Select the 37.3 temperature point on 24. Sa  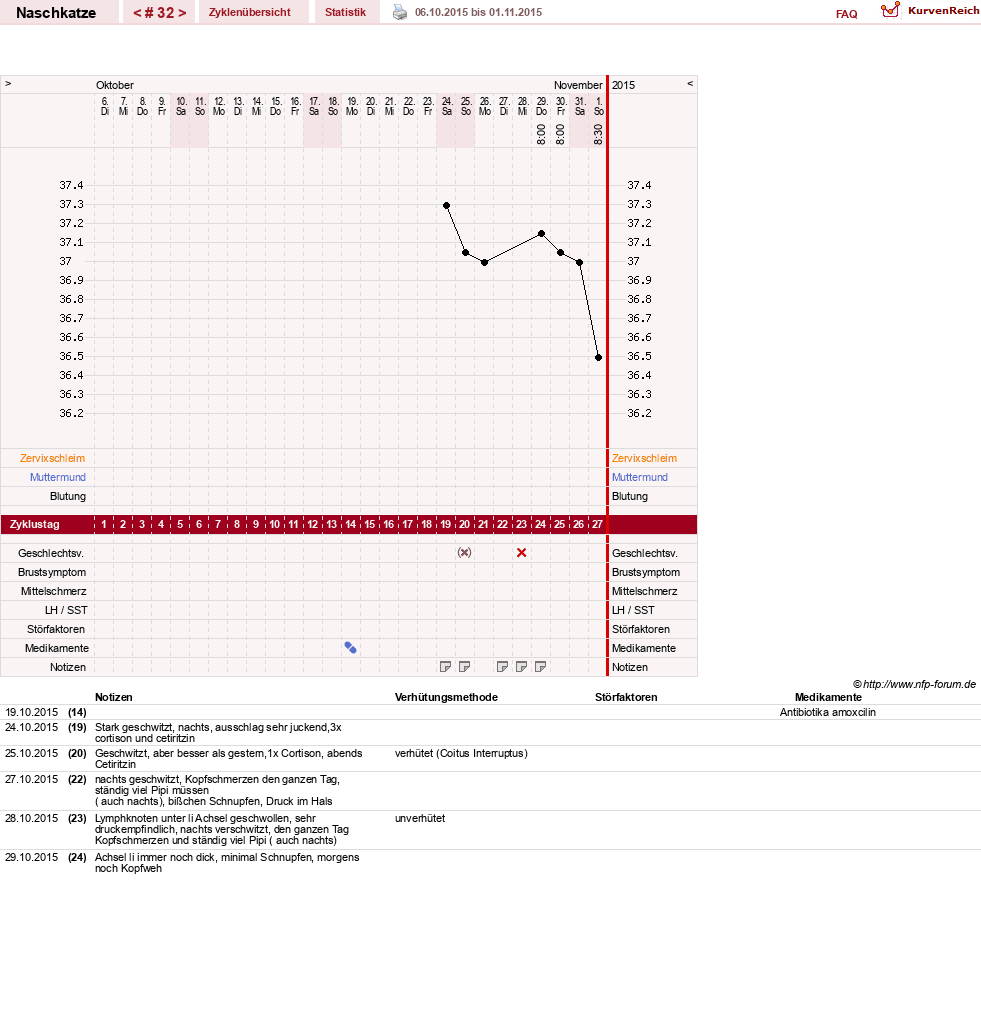click(446, 205)
